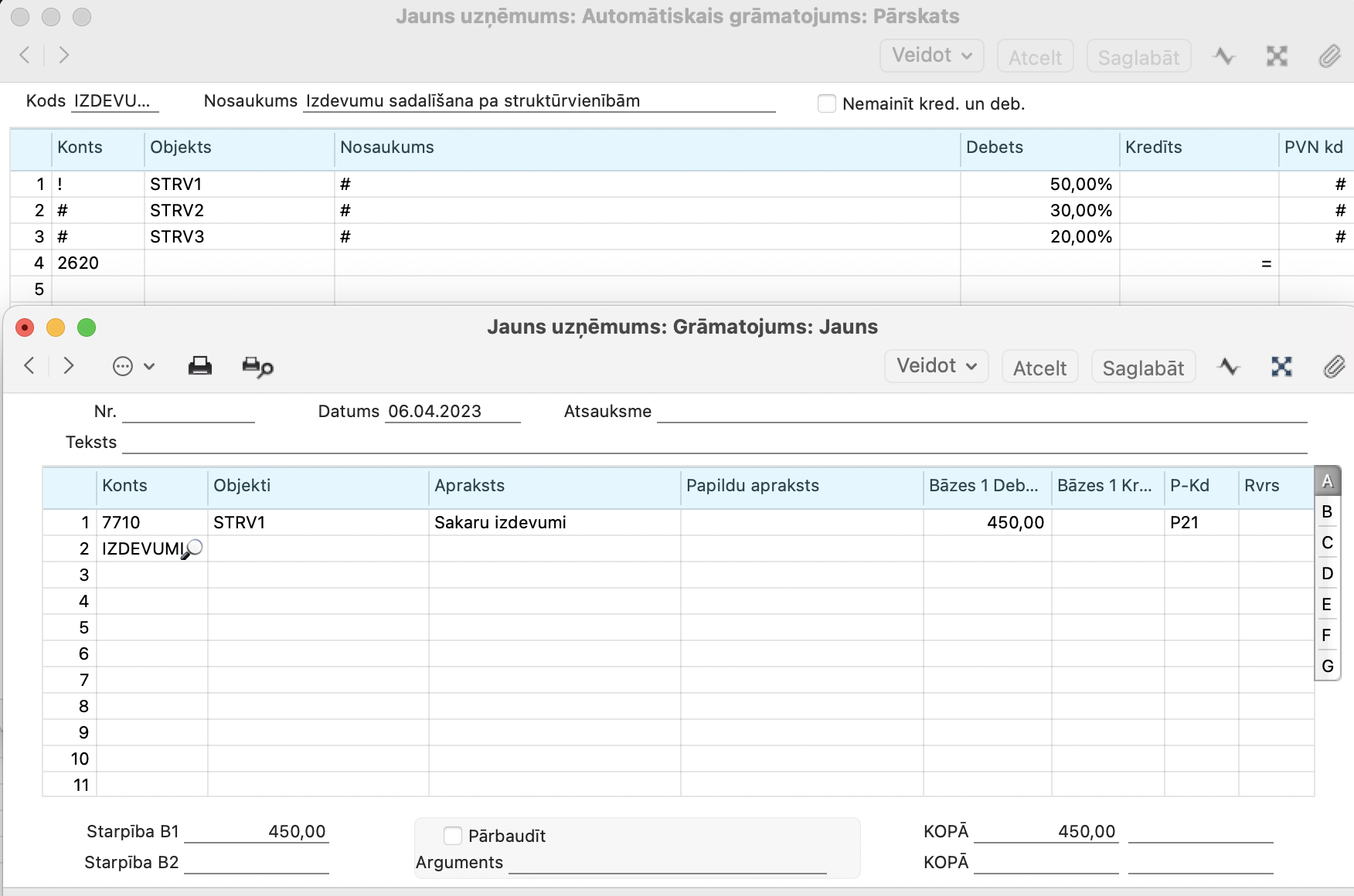Go to next record in Grāmatojums window

tap(69, 366)
